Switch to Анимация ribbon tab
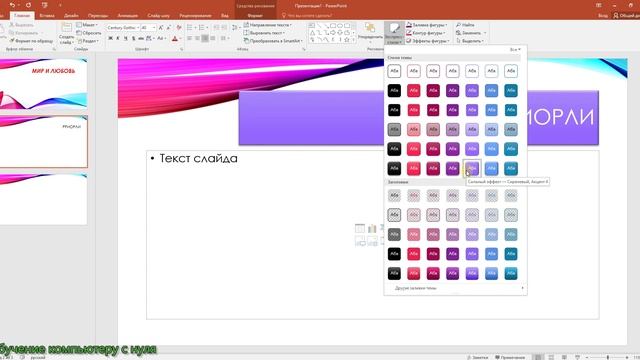The height and width of the screenshot is (360, 640). click(x=128, y=16)
